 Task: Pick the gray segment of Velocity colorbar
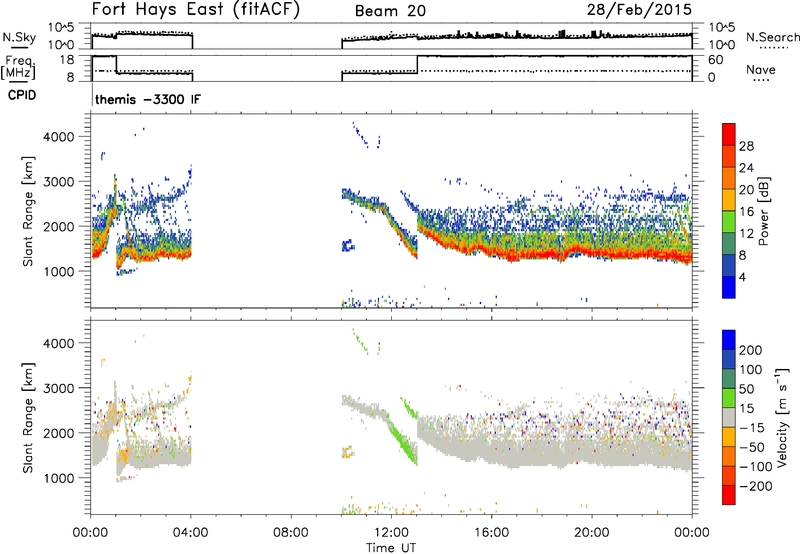729,418
